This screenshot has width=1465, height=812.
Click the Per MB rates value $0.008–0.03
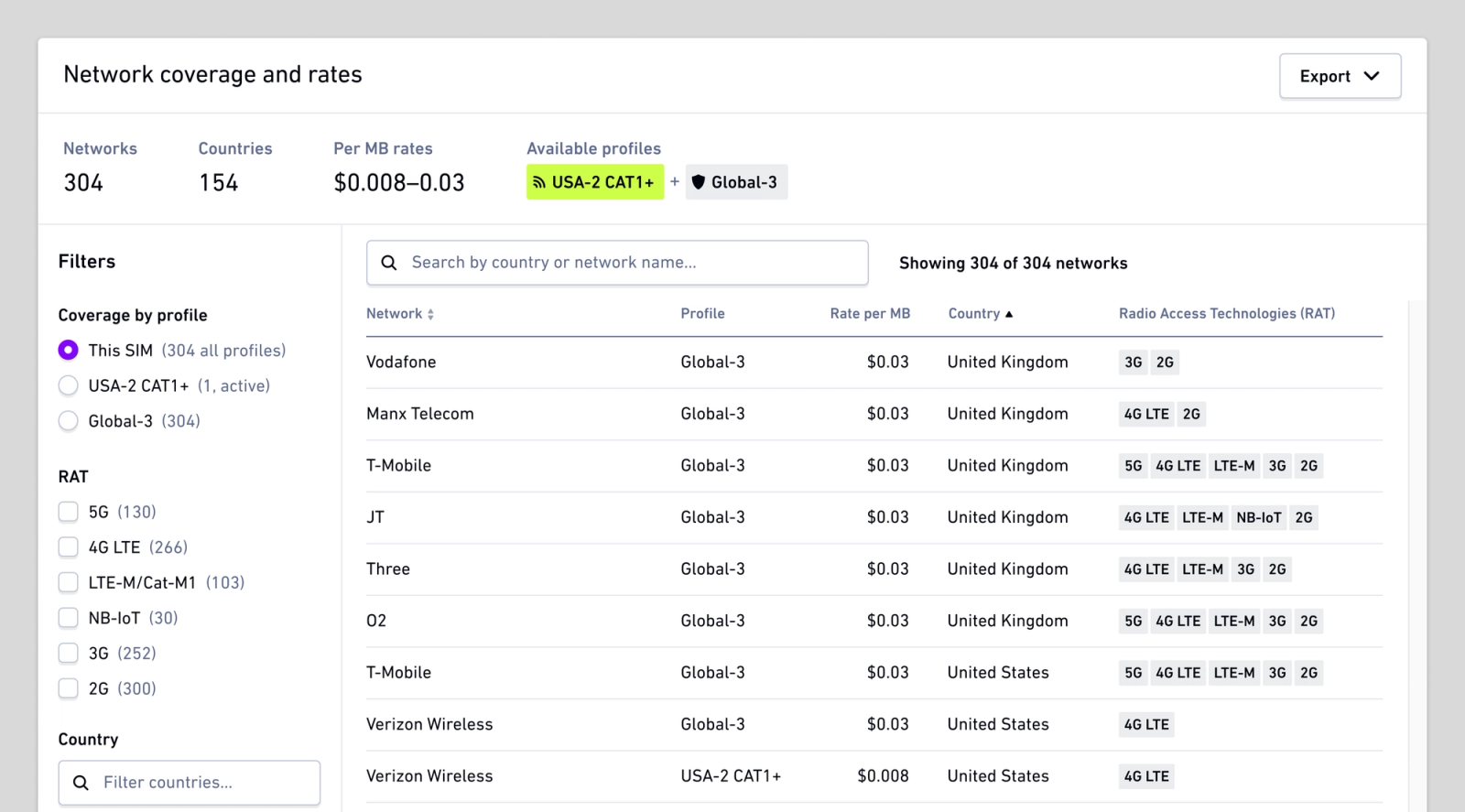(399, 183)
